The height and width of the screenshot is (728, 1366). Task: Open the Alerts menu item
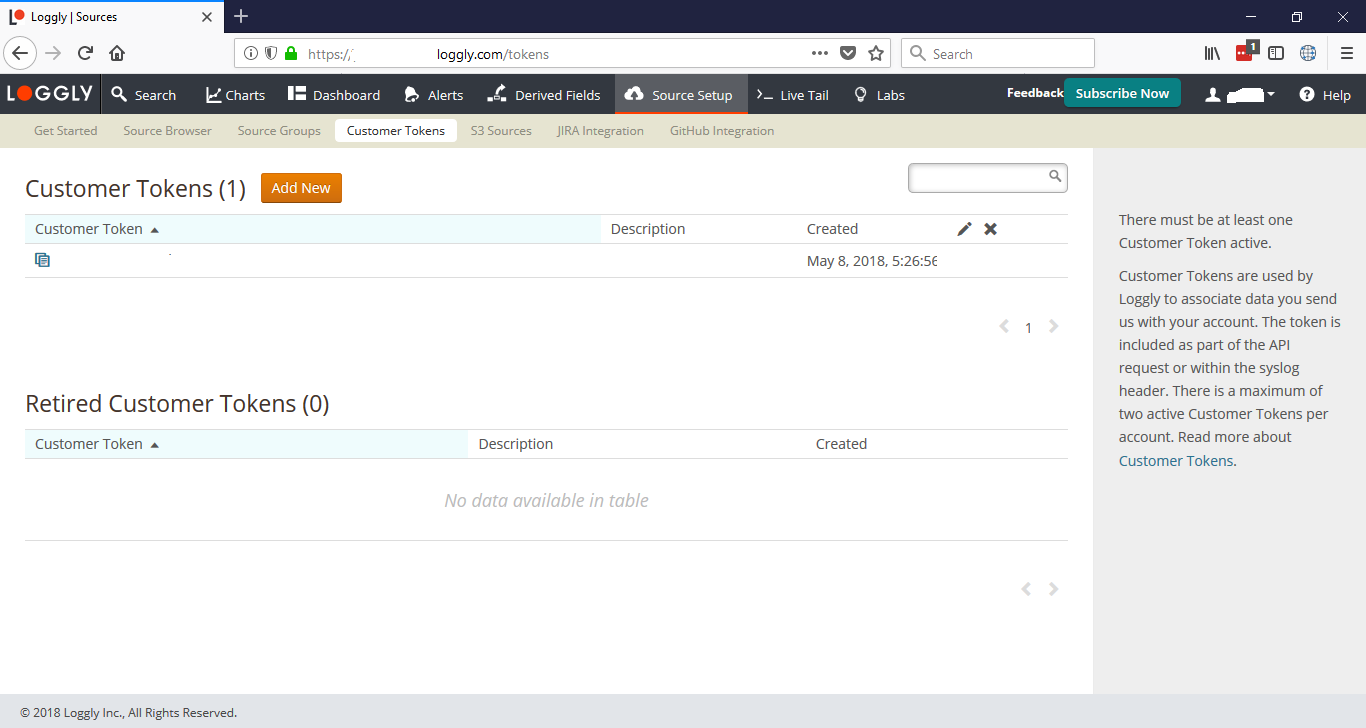[x=434, y=95]
